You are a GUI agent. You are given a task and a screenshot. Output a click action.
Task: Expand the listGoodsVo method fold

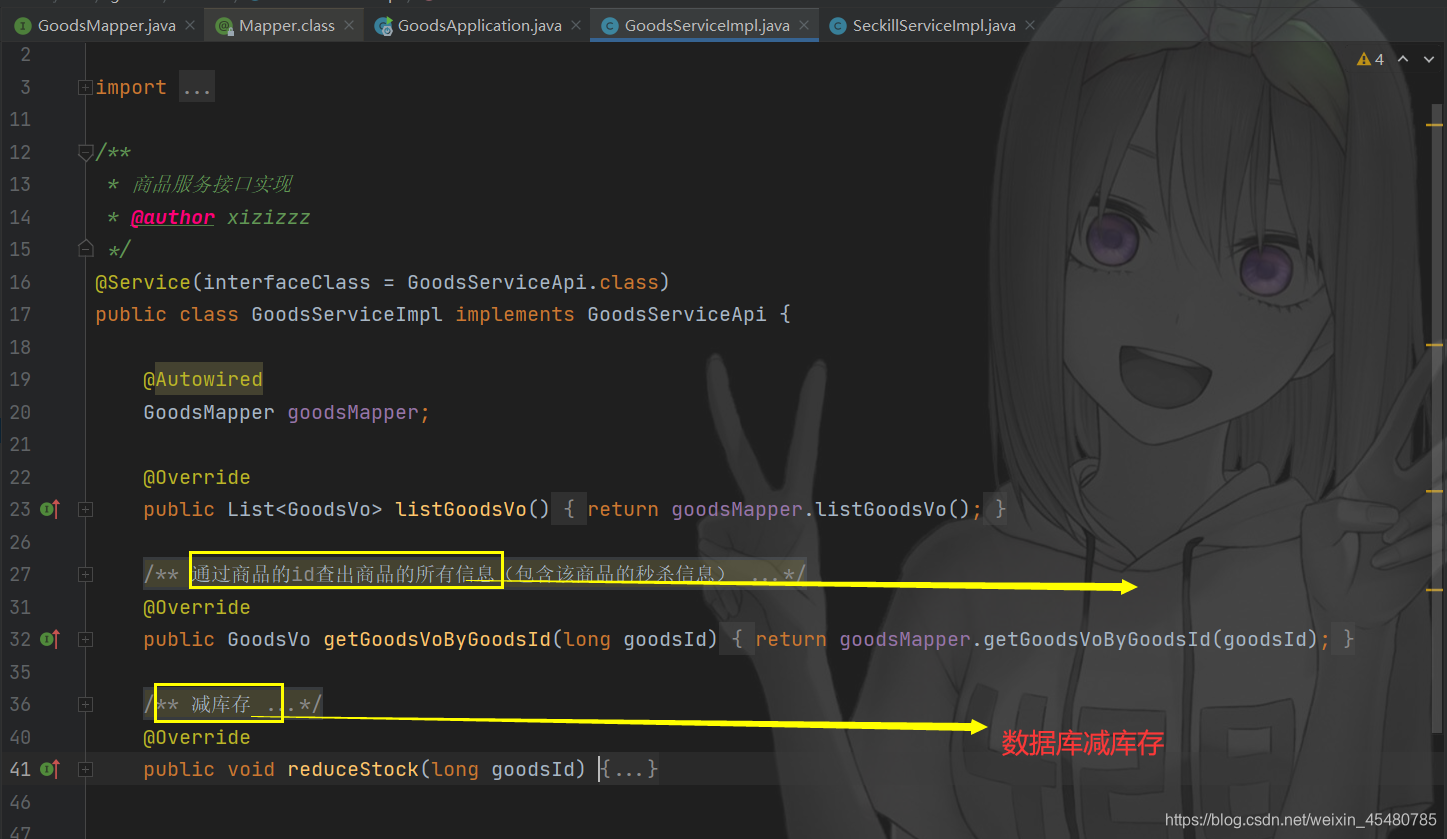point(85,510)
